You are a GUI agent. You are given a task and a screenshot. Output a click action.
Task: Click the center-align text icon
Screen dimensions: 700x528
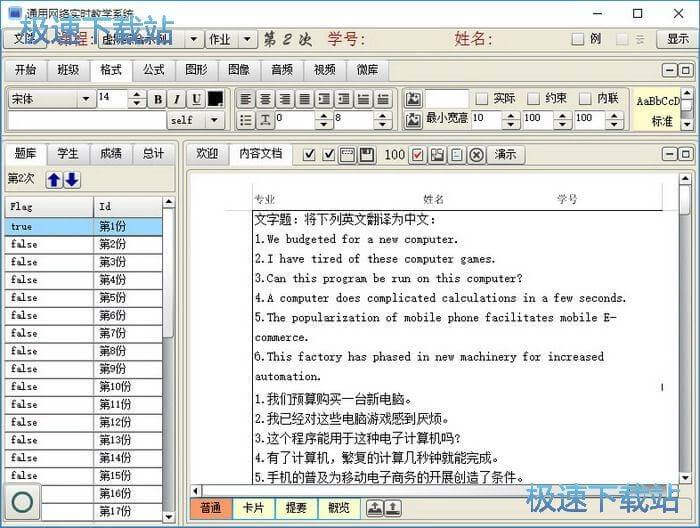coord(265,99)
